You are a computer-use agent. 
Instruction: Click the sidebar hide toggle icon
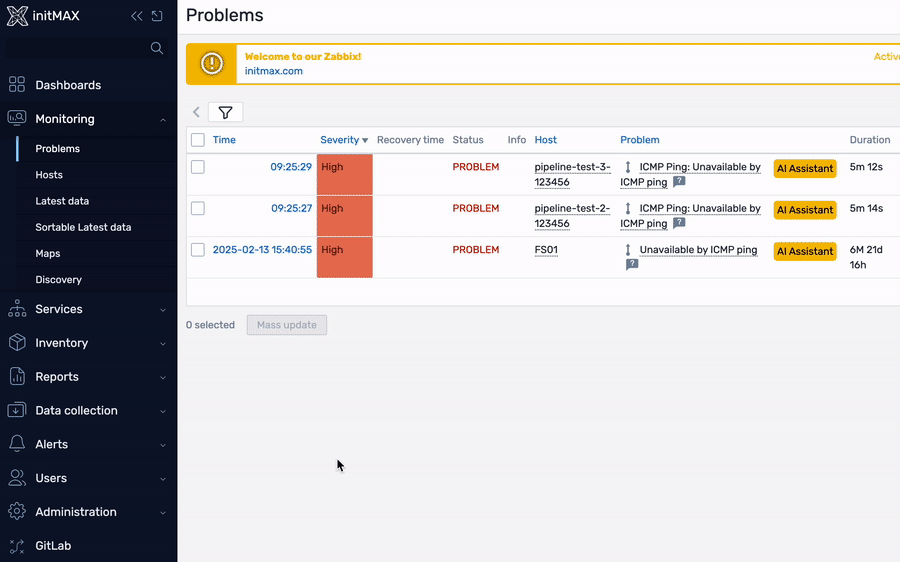click(x=157, y=17)
